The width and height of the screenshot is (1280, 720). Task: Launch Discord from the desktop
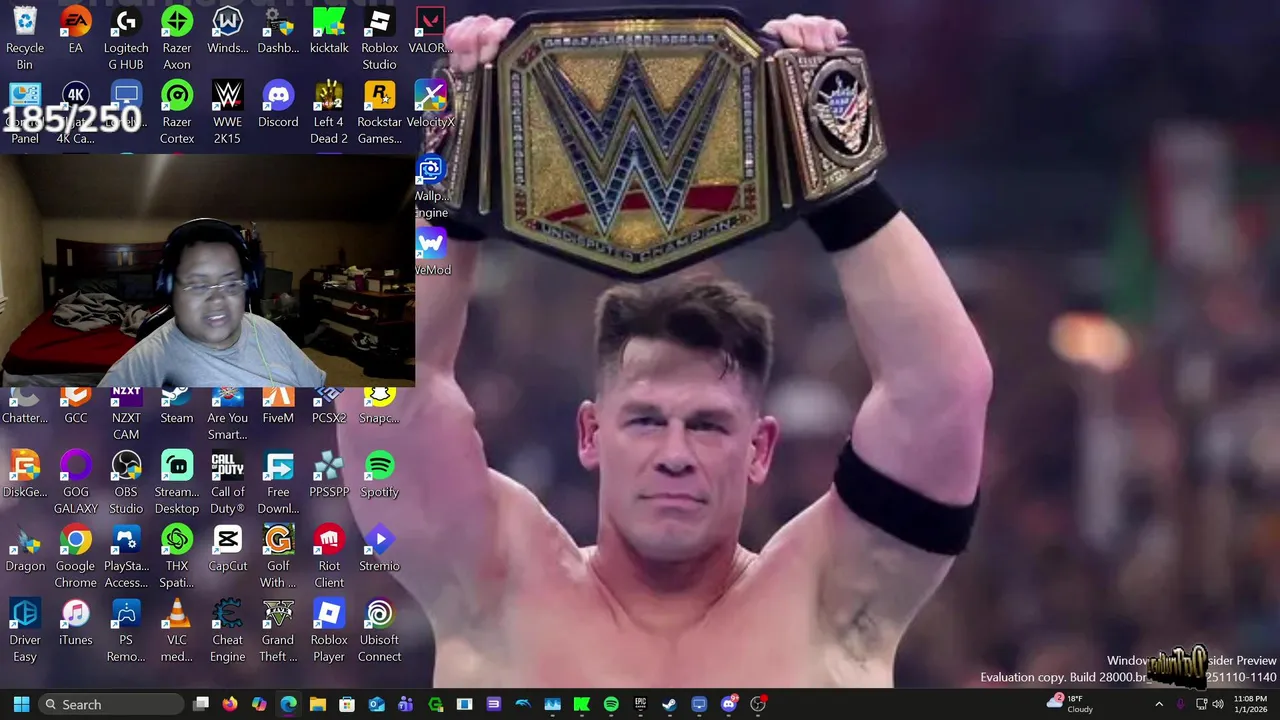pos(278,104)
